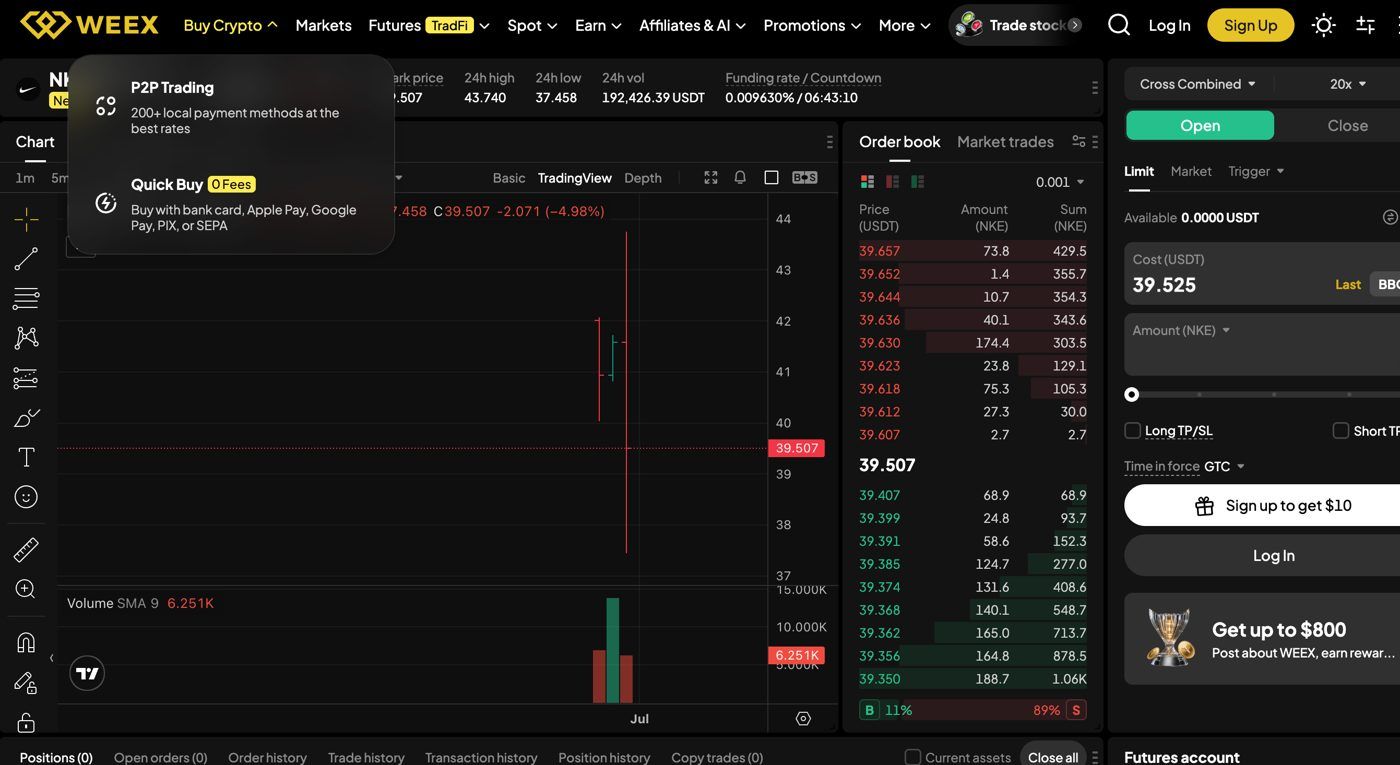1400x765 pixels.
Task: Click the square chart layout icon
Action: click(771, 177)
